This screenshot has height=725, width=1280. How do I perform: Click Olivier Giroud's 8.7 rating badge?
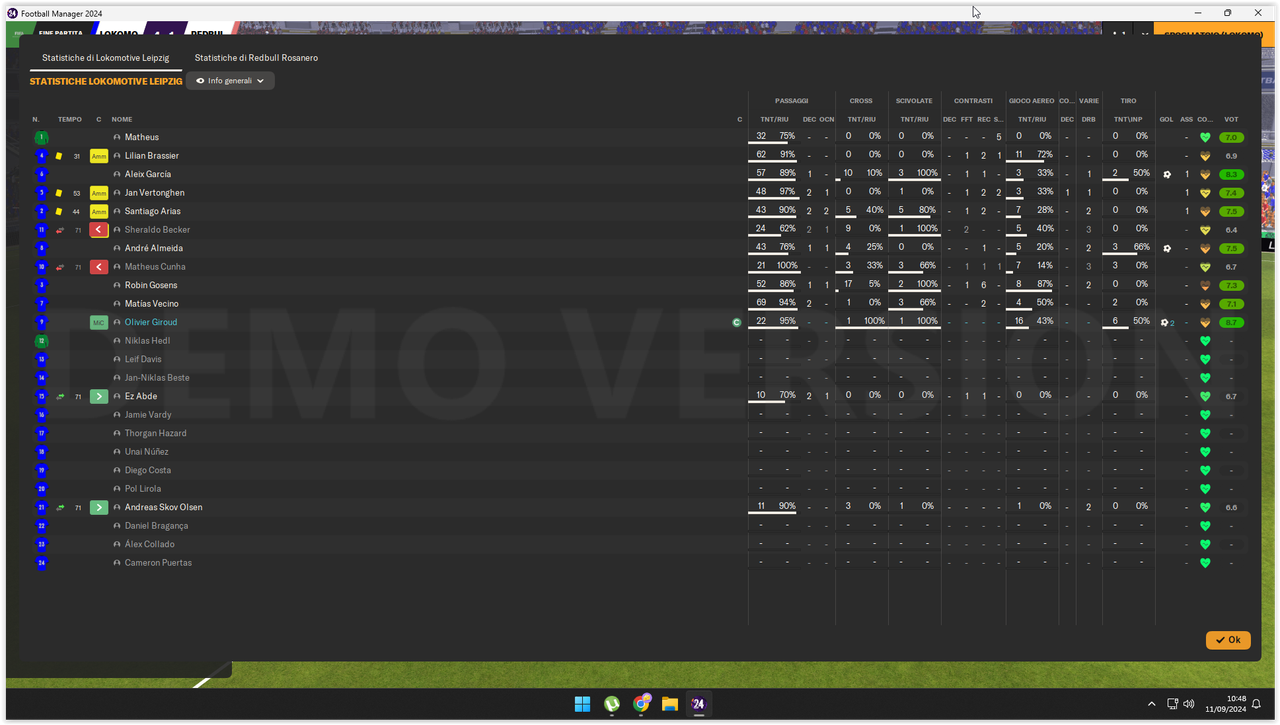coord(1231,322)
